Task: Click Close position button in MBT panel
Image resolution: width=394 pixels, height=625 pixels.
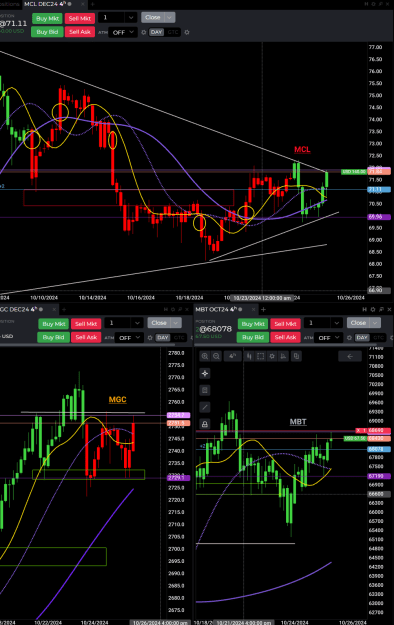Action: (x=358, y=323)
